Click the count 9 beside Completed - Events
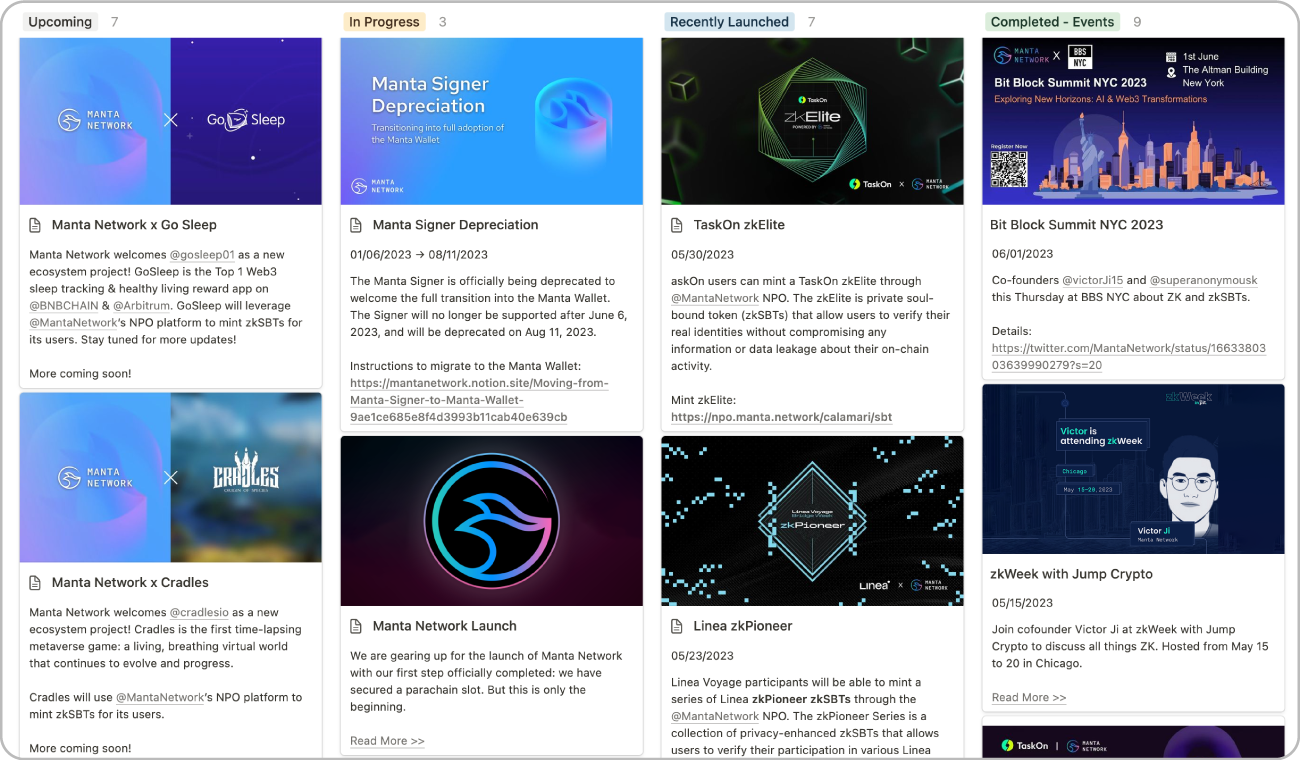Screen dimensions: 1300x760 click(1137, 22)
